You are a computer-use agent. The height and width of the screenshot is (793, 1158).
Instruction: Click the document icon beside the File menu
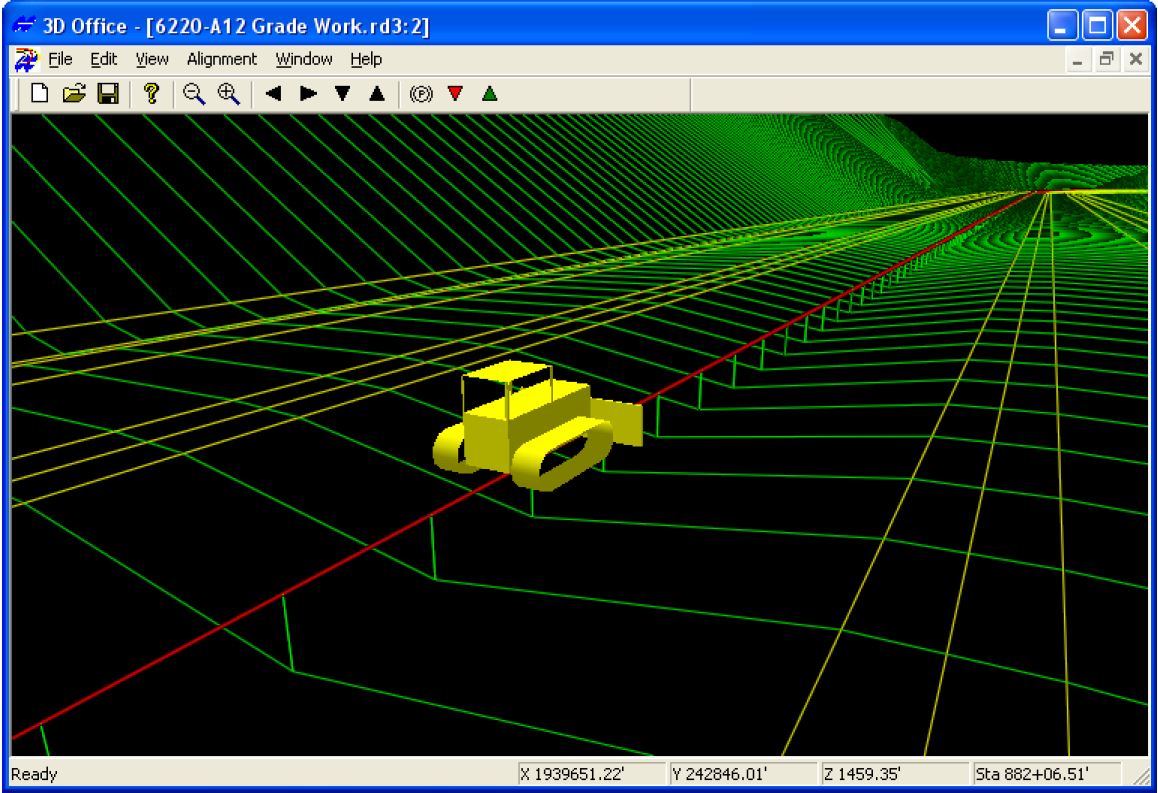[x=26, y=60]
